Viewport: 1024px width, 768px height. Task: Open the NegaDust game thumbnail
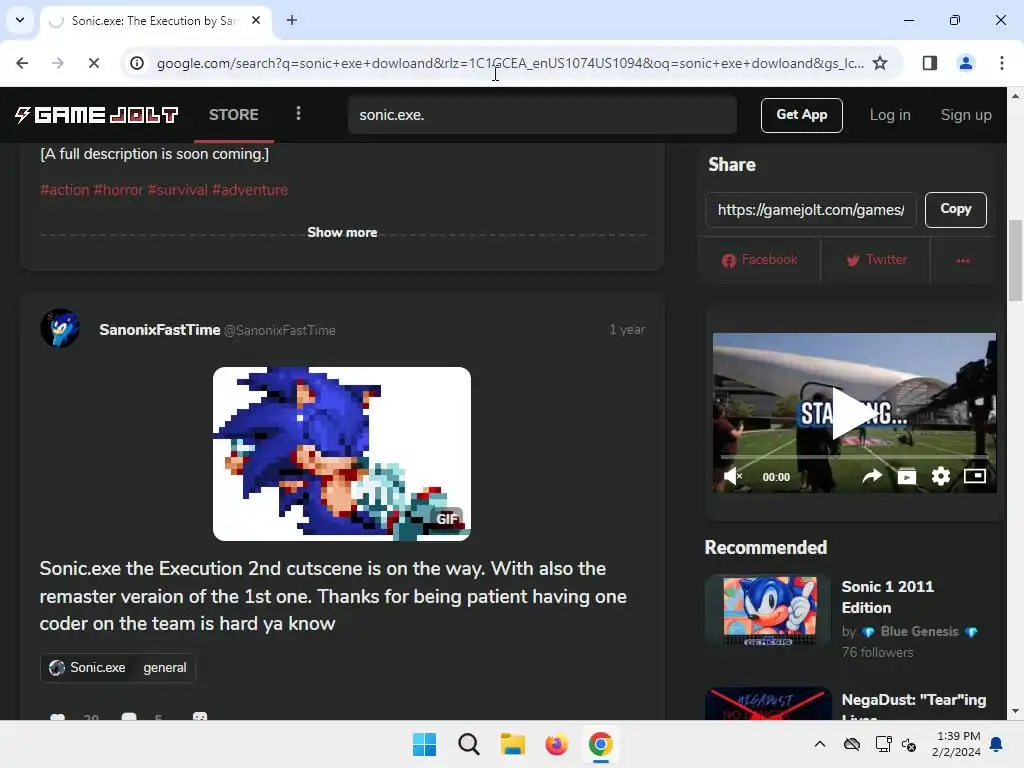click(768, 703)
